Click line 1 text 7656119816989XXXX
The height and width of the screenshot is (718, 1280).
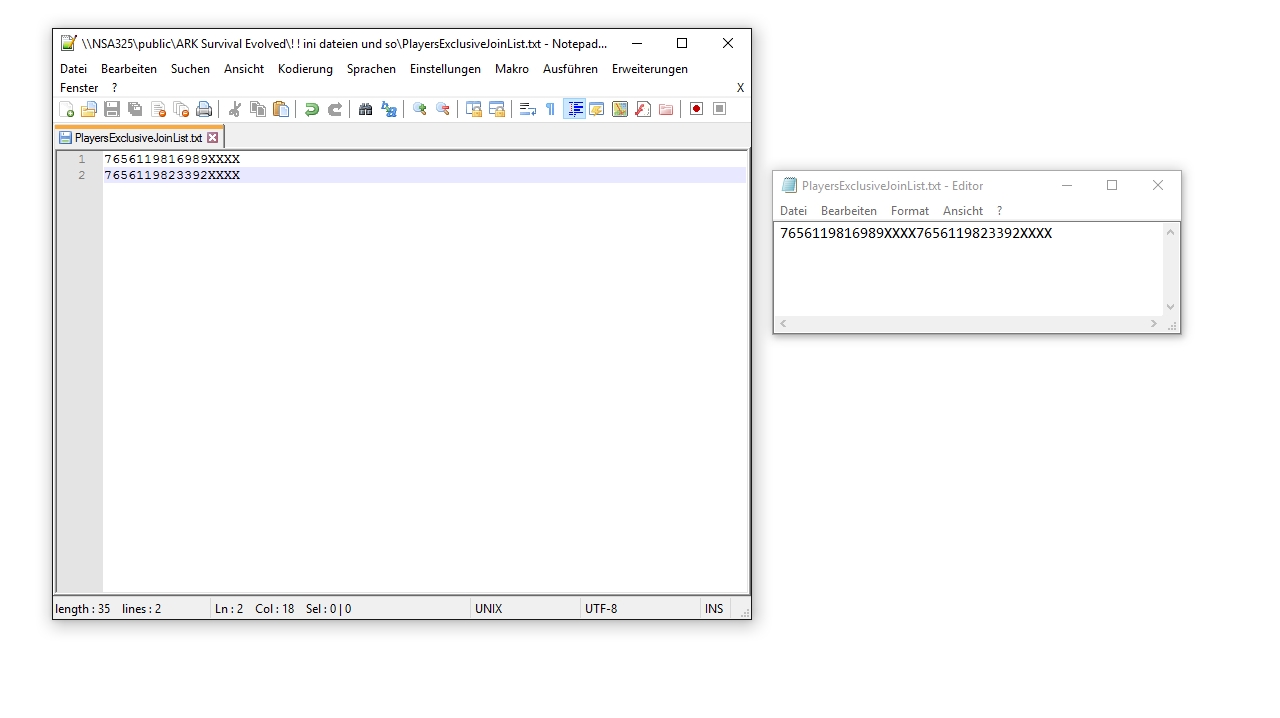(x=172, y=159)
